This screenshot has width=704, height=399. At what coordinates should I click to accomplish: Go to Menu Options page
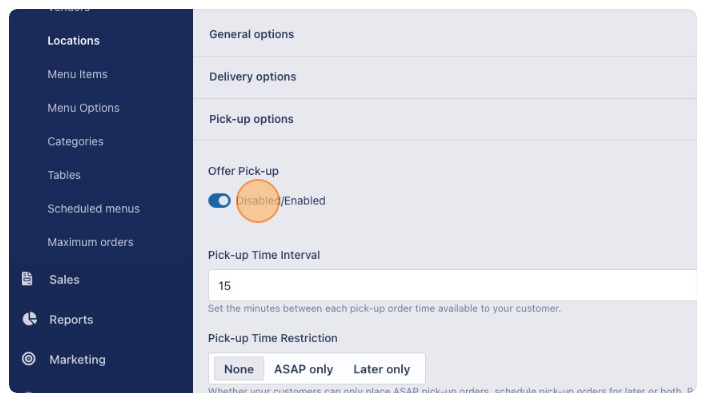coord(84,108)
